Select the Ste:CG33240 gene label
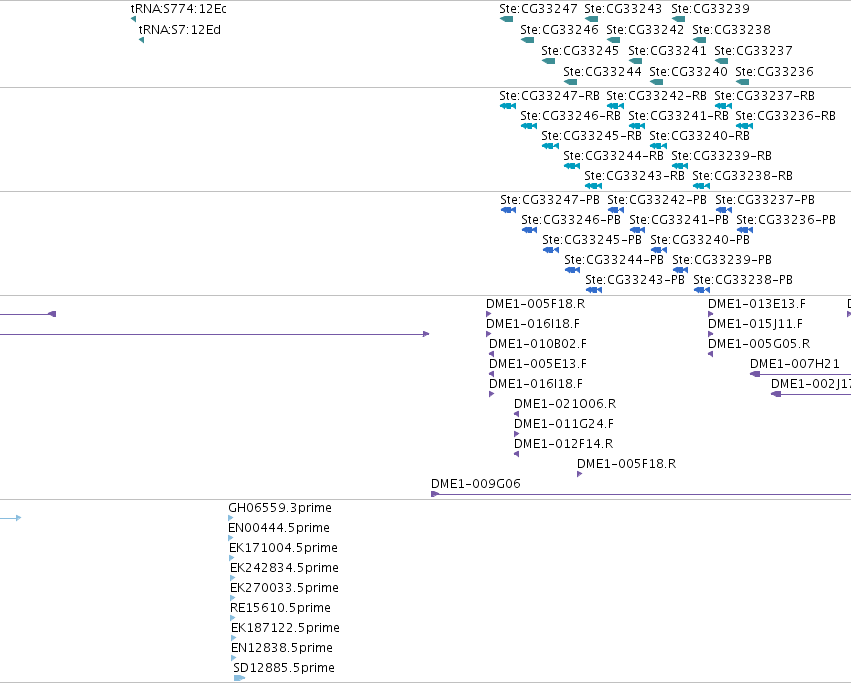Screen dimensions: 851x683 (x=689, y=72)
